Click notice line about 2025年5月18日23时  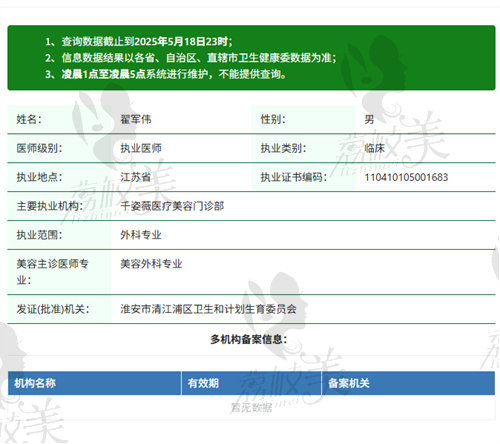click(x=139, y=42)
